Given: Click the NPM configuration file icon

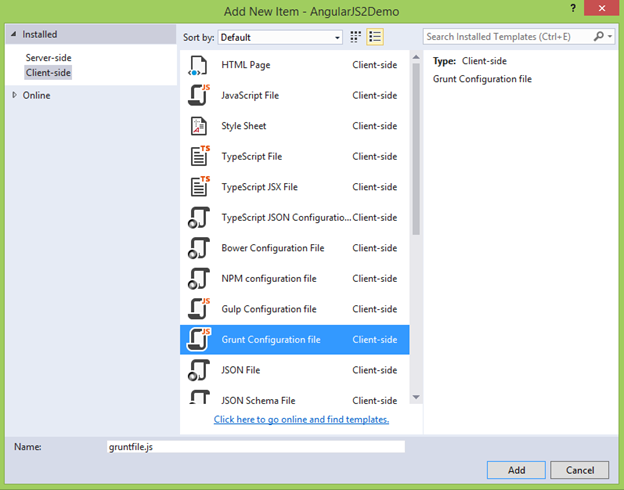Looking at the screenshot, I should point(199,279).
